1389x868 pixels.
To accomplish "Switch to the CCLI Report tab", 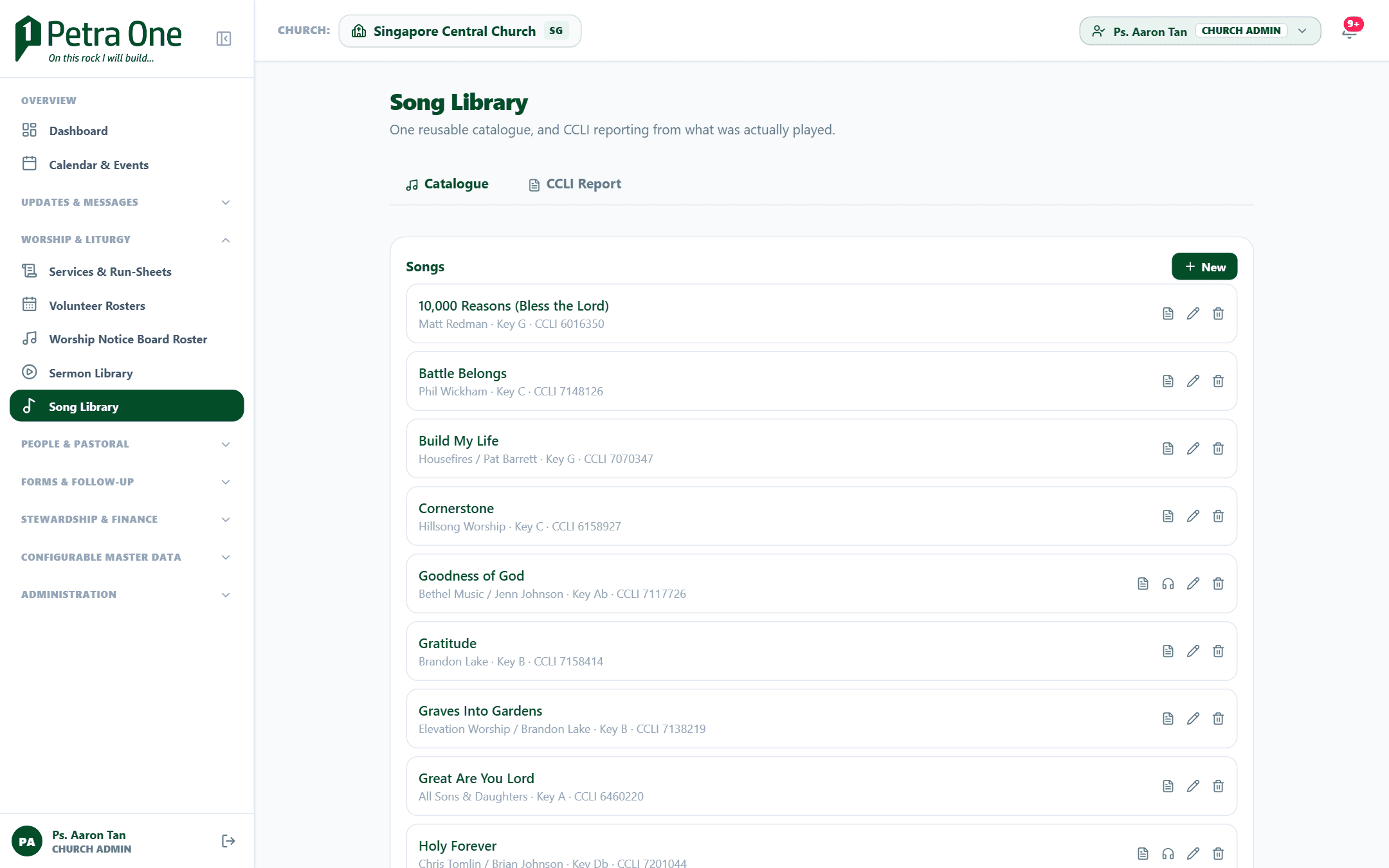I will 575,185.
